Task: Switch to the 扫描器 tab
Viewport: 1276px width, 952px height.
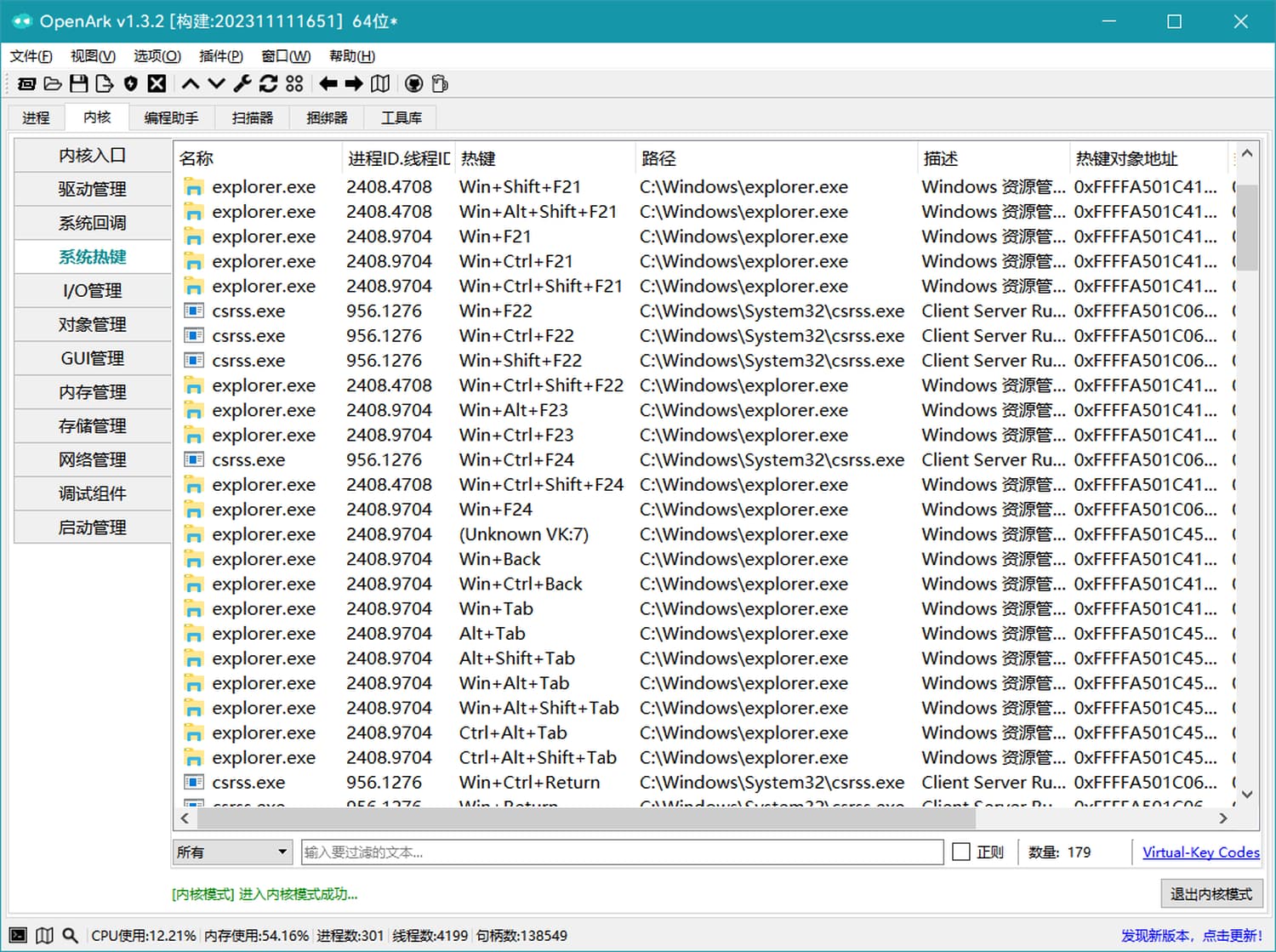Action: point(252,117)
